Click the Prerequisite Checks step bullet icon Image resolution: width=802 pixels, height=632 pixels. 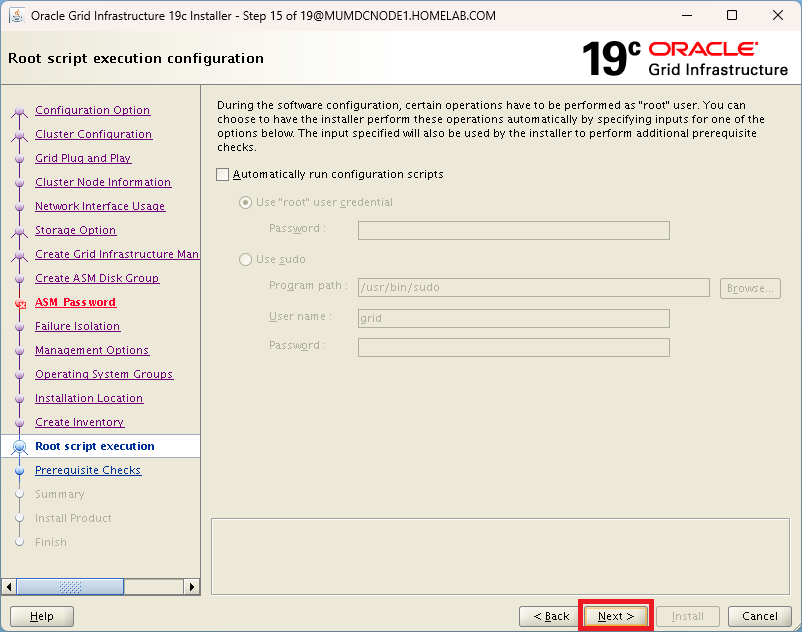tap(19, 471)
